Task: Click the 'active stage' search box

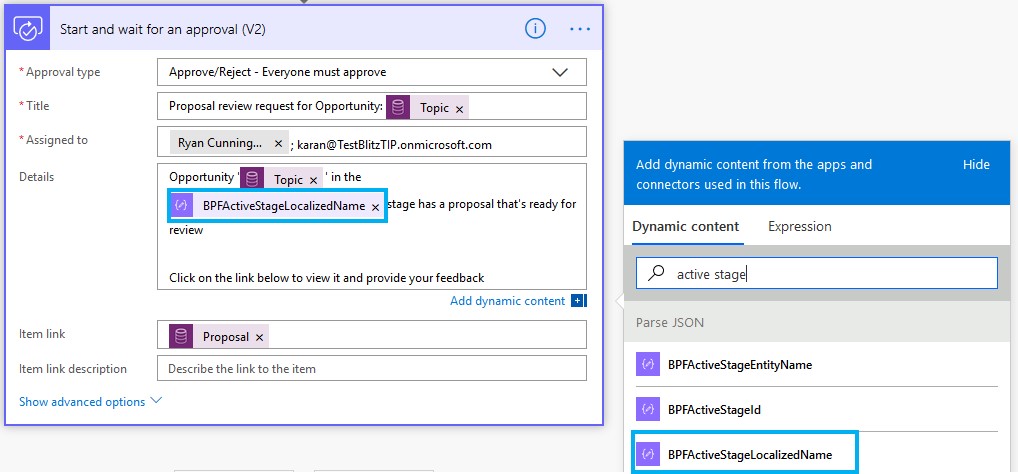Action: tap(816, 273)
